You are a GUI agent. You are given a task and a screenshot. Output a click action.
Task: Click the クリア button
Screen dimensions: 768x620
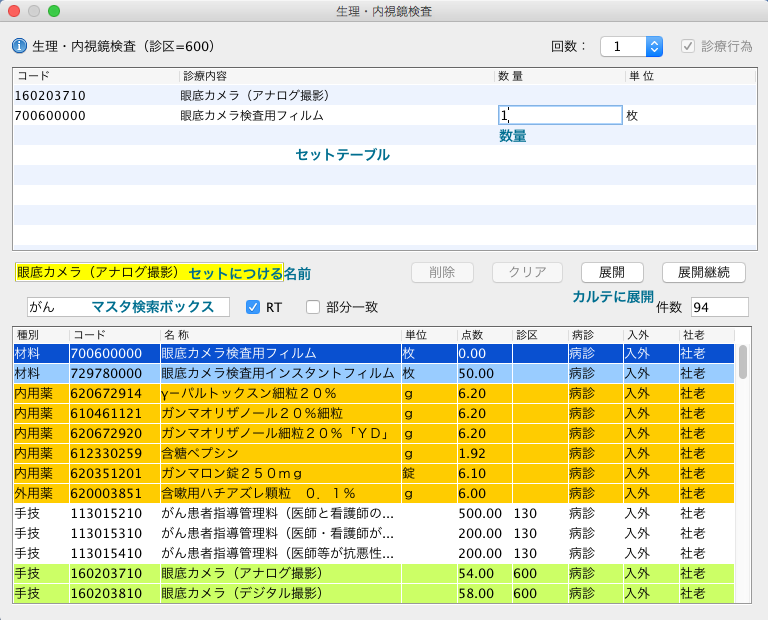click(525, 272)
